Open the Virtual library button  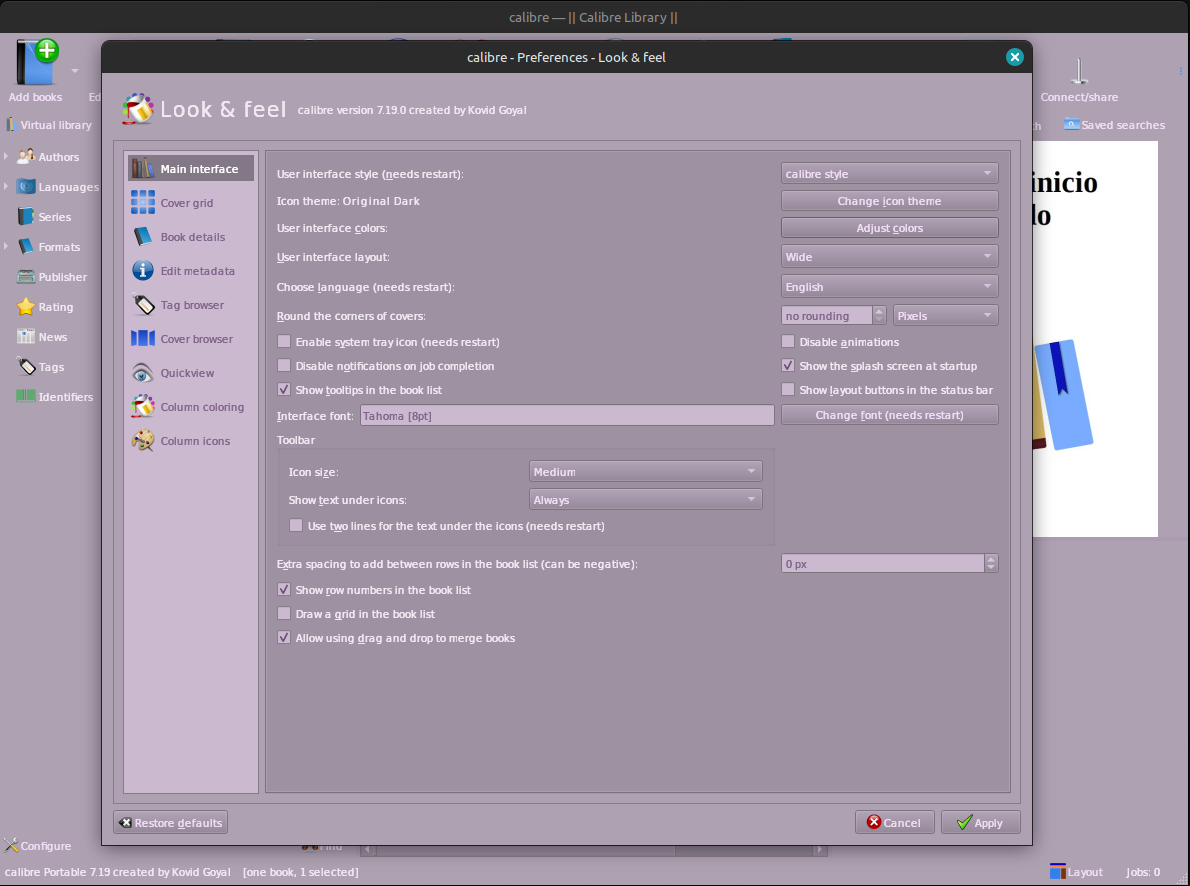tap(49, 125)
